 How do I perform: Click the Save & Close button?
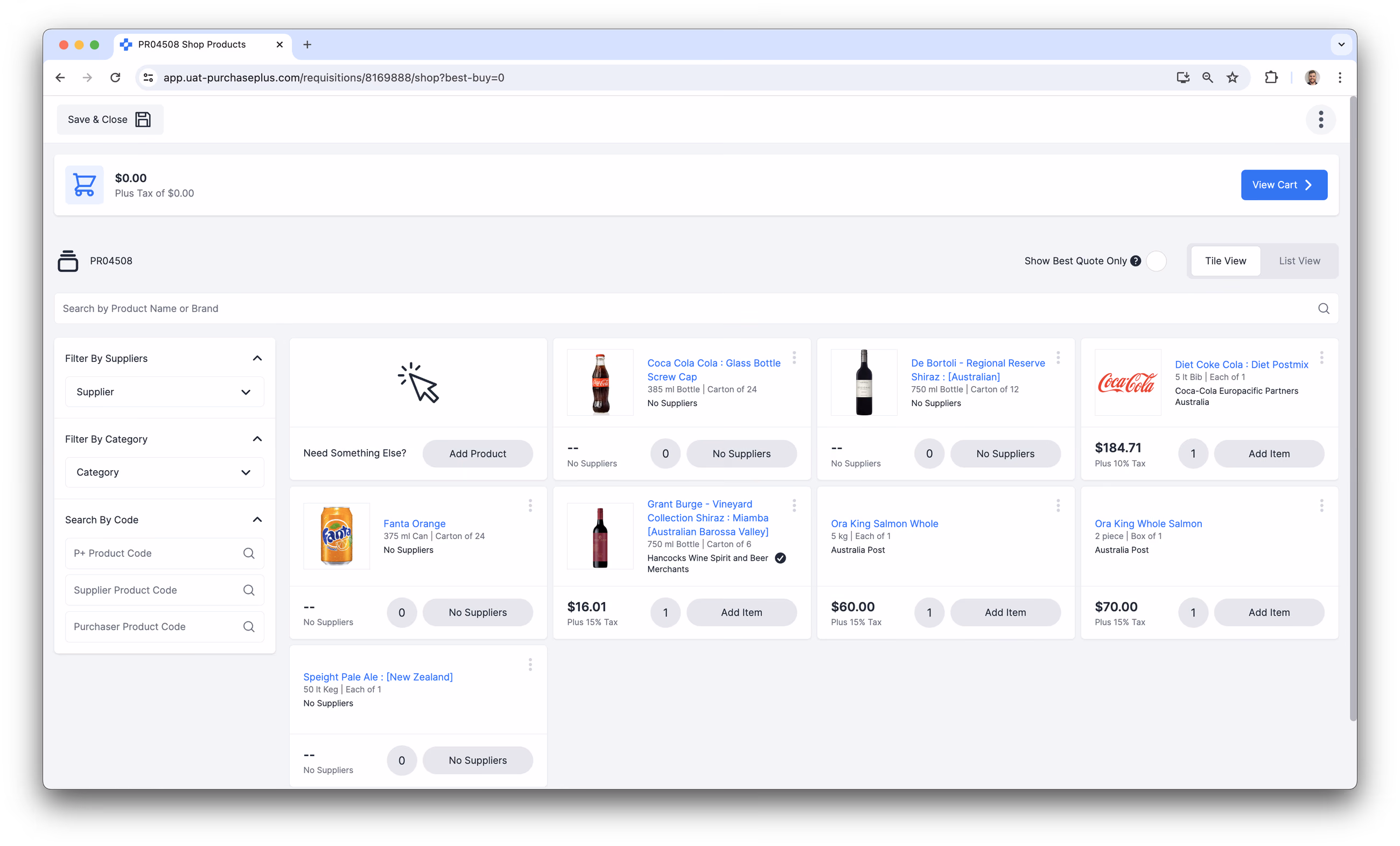click(110, 120)
